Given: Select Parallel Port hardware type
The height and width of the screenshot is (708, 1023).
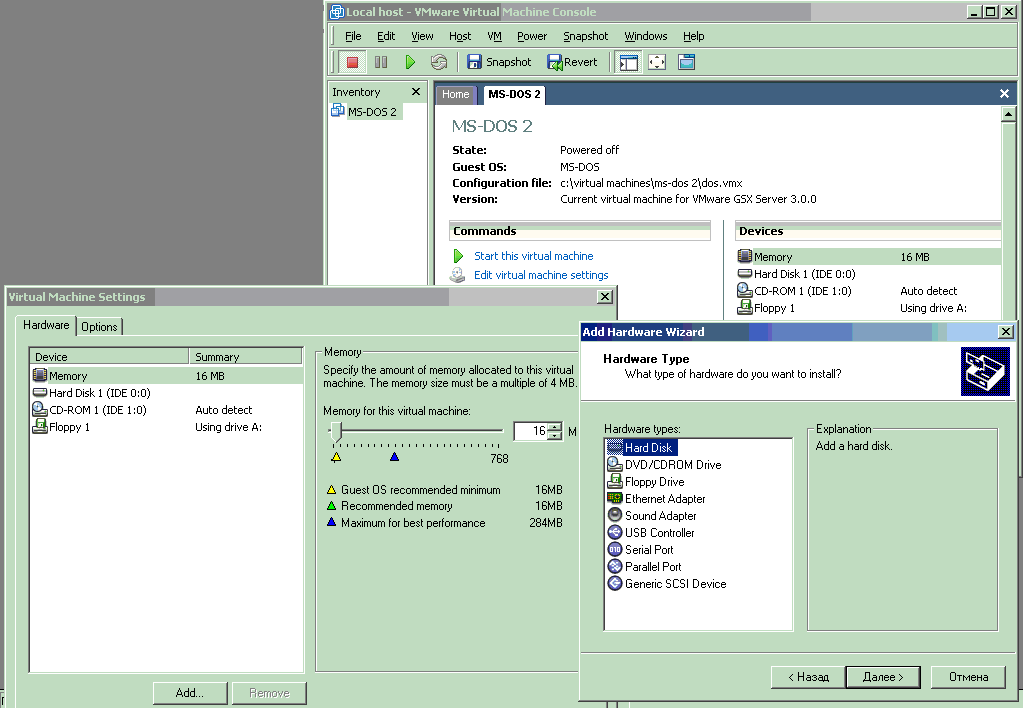Looking at the screenshot, I should 644,566.
